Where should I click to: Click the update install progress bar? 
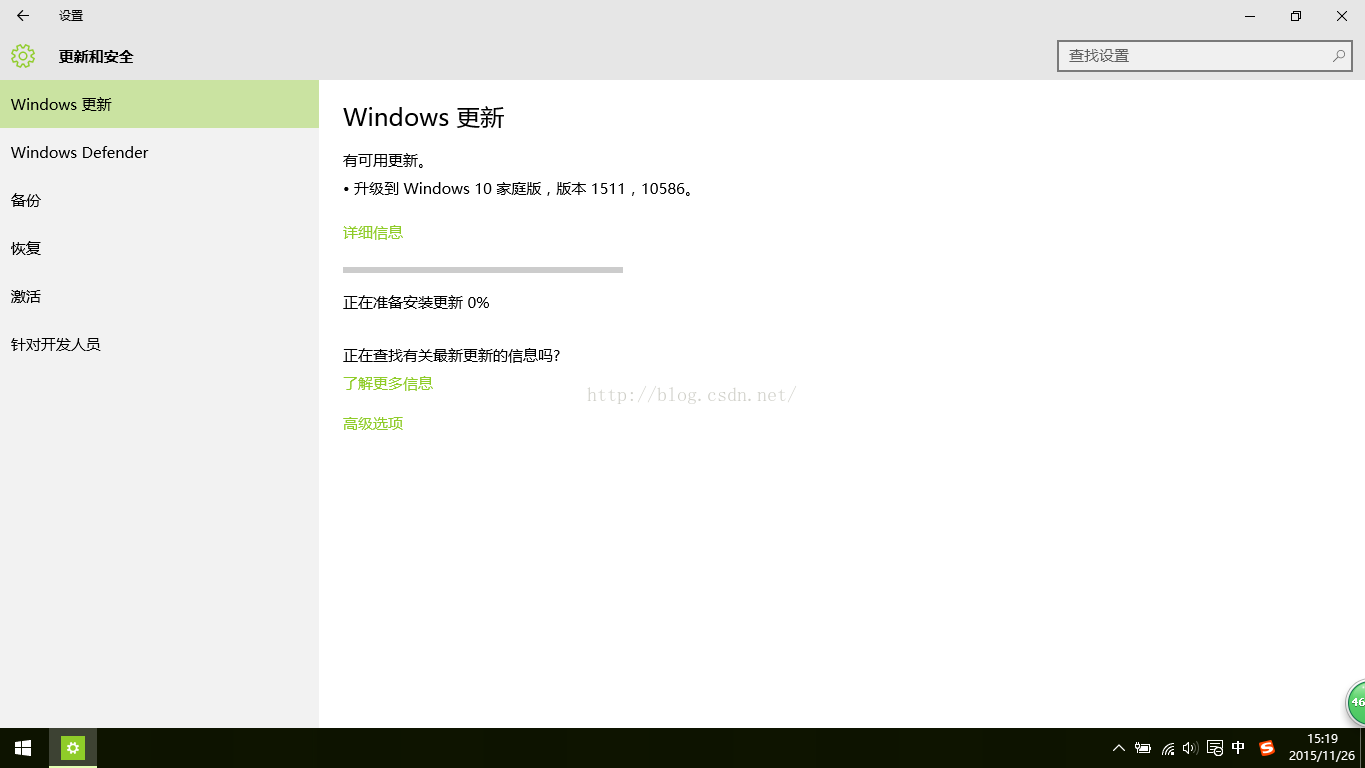(x=483, y=270)
